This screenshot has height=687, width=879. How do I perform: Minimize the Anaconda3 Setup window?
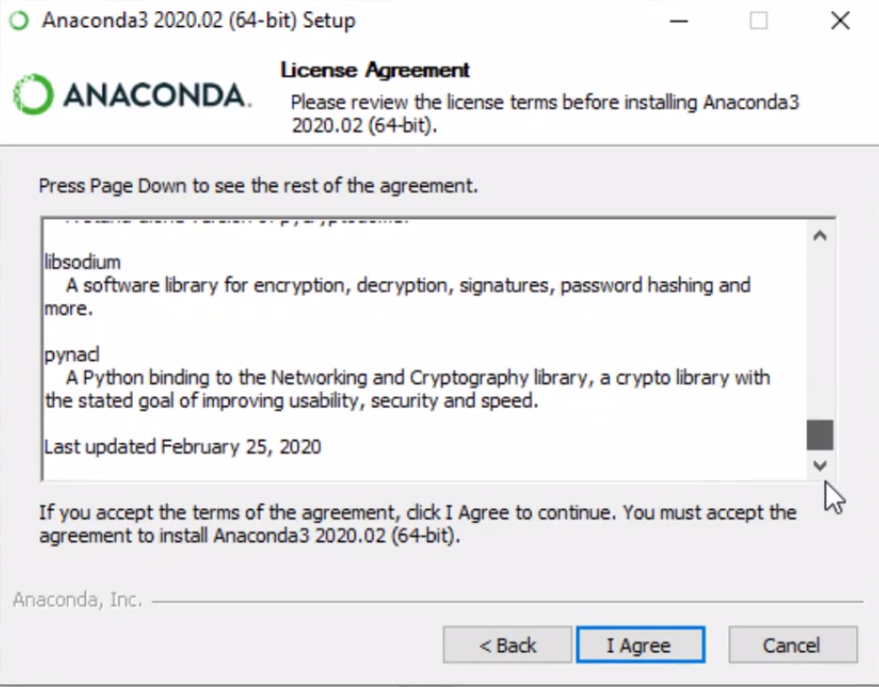click(x=678, y=21)
